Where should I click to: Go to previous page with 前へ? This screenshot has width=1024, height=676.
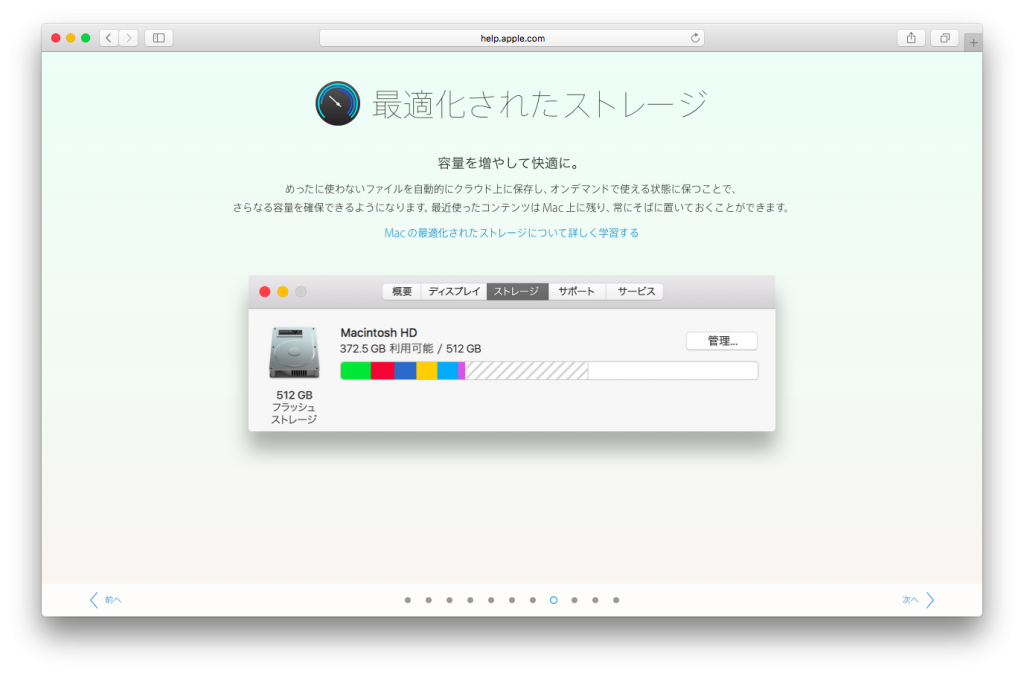105,600
